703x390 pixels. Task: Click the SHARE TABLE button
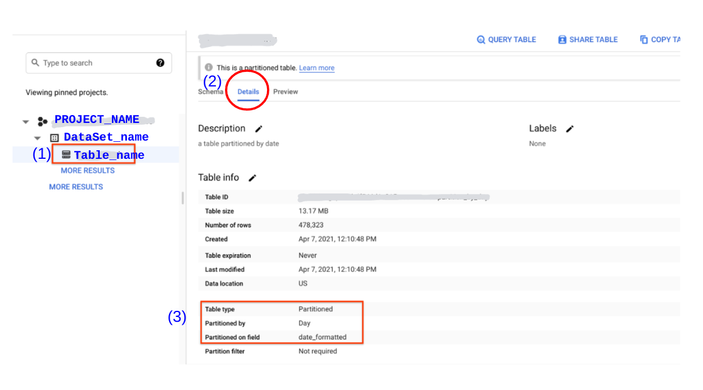588,40
